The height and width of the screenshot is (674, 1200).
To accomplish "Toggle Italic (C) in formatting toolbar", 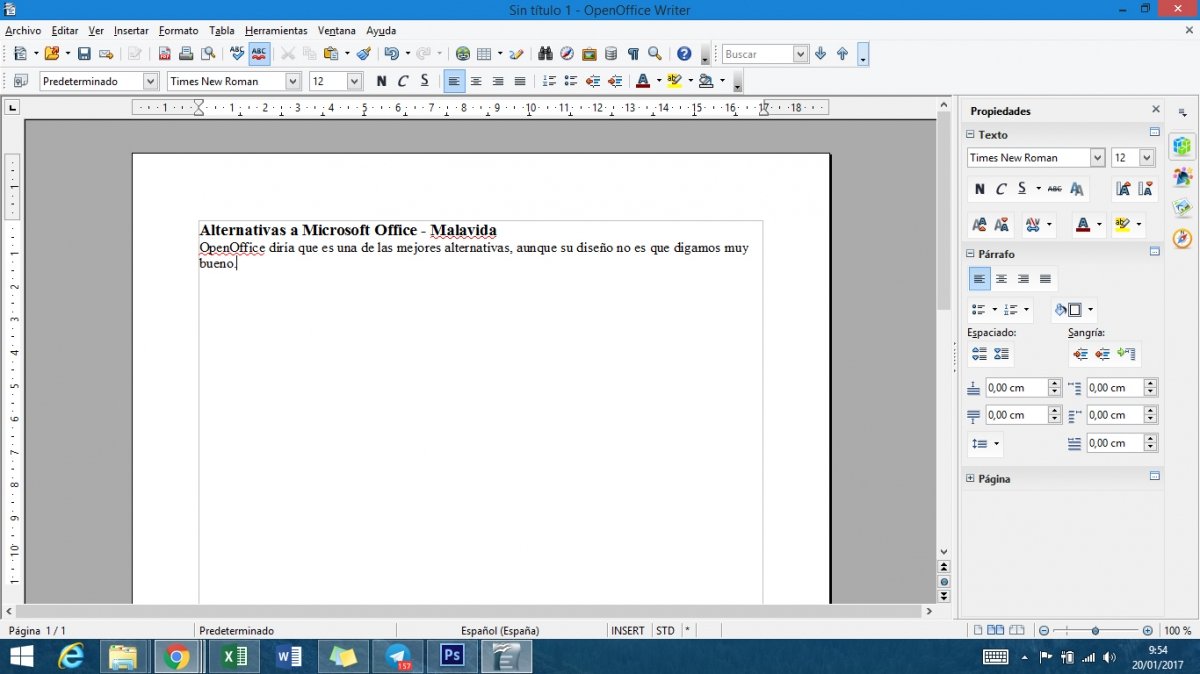I will point(403,81).
